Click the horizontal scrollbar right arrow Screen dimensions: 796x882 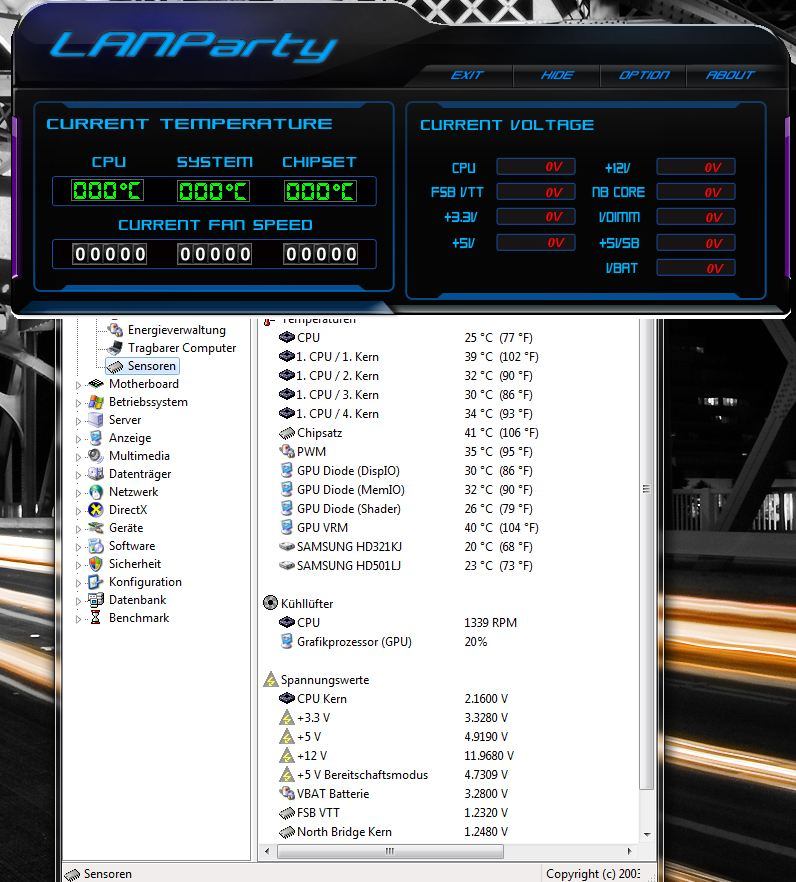(x=629, y=851)
